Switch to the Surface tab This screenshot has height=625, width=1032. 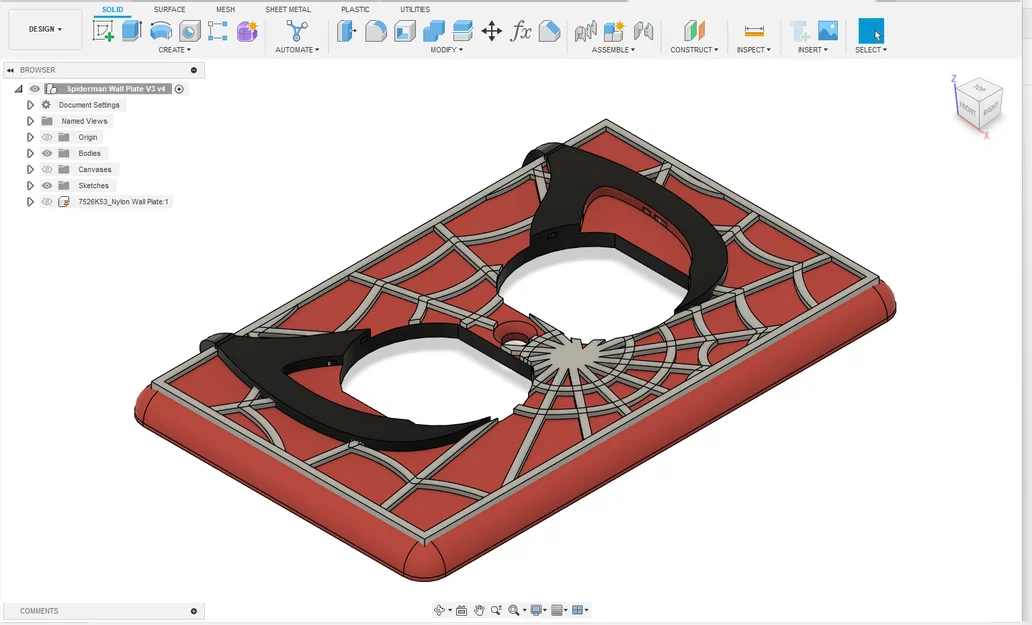[x=169, y=9]
